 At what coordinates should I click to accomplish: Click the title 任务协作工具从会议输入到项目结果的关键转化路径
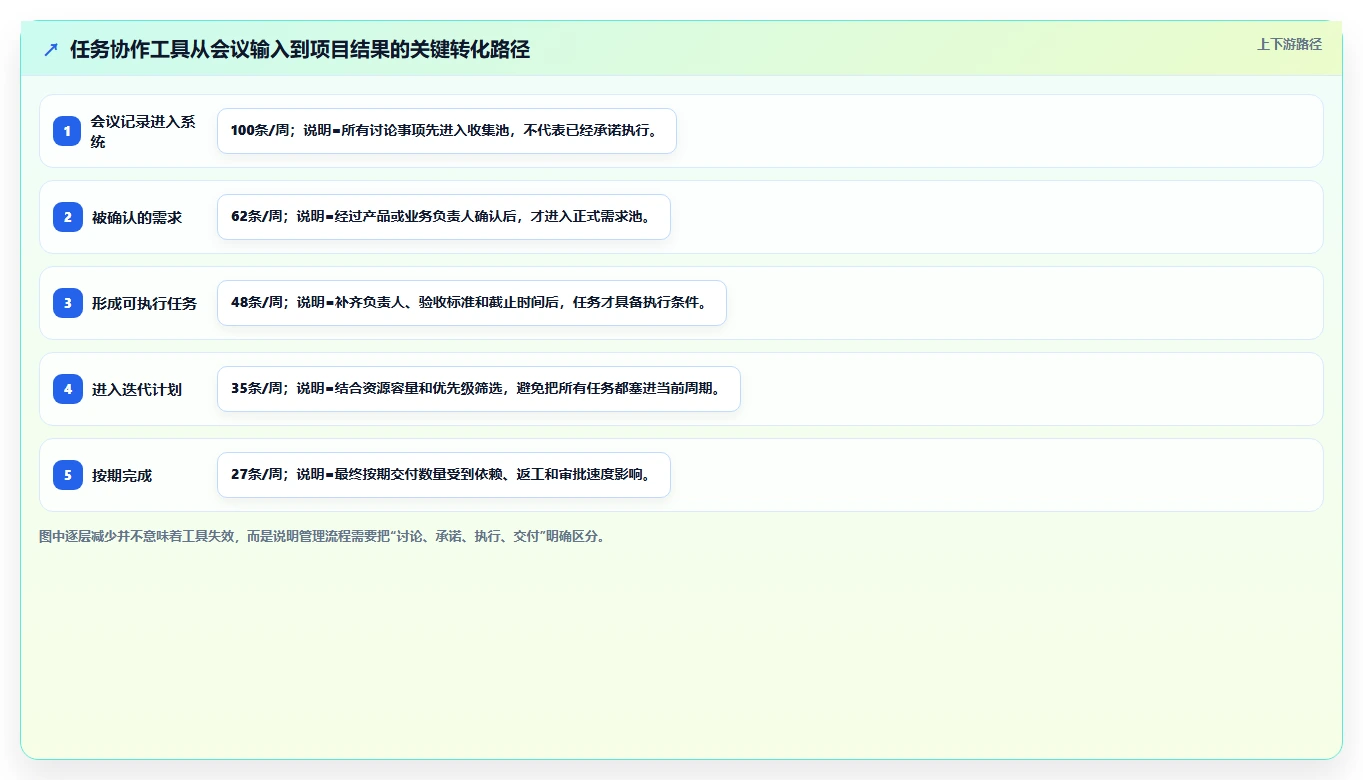click(300, 49)
